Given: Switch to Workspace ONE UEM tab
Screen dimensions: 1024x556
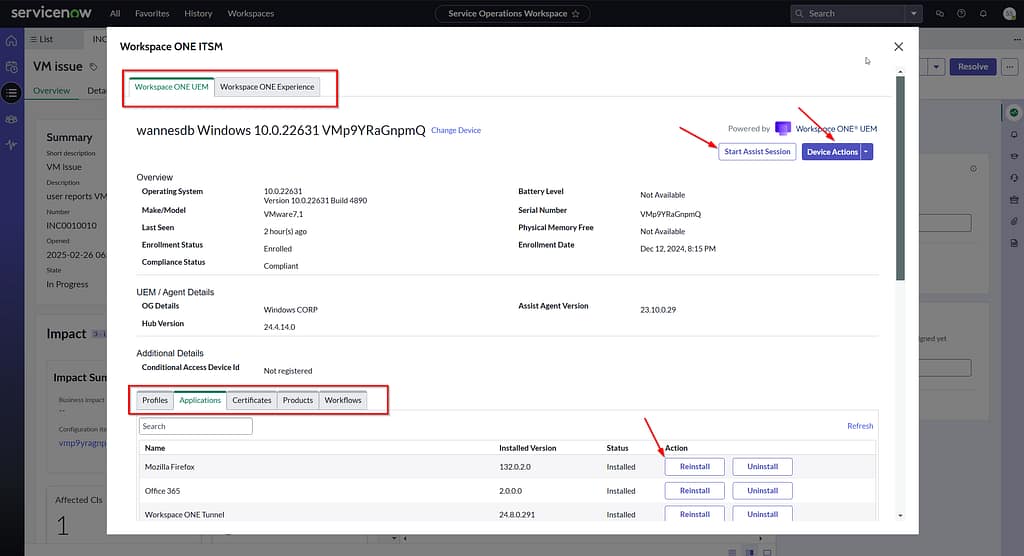Looking at the screenshot, I should 171,87.
